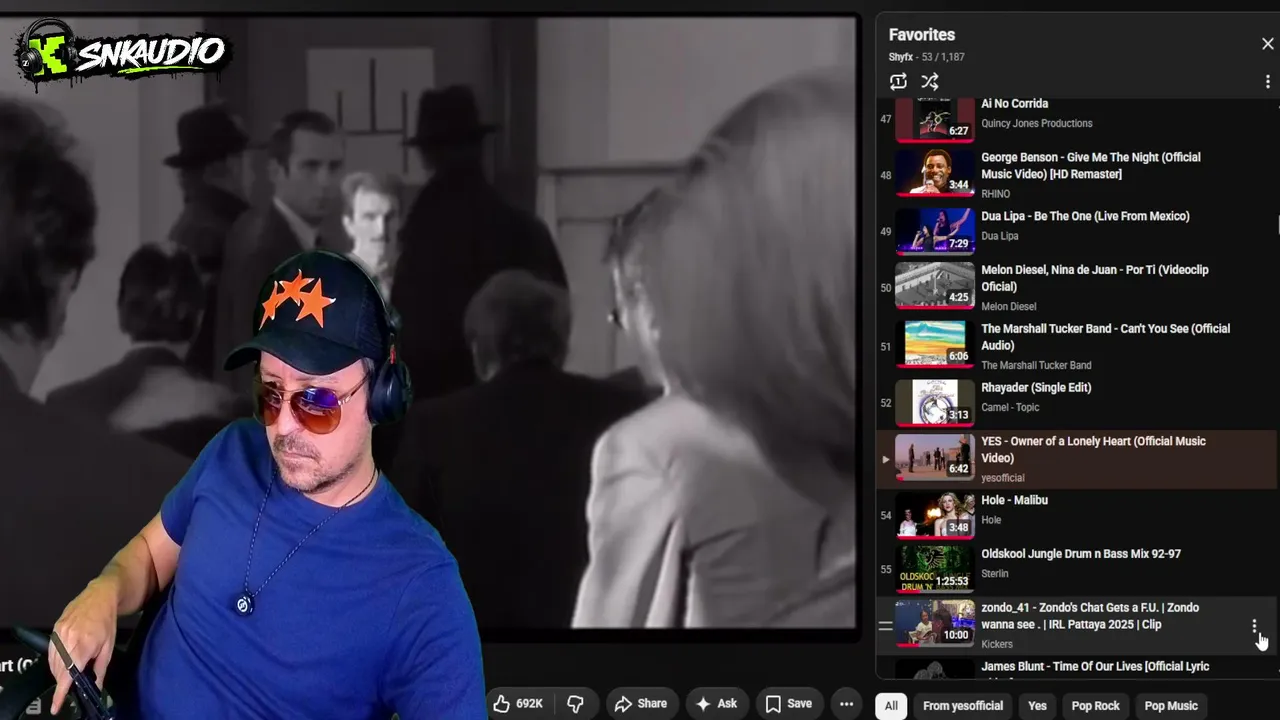Play the Dua Lipa Be The One thumbnail
Image resolution: width=1280 pixels, height=720 pixels.
[934, 231]
